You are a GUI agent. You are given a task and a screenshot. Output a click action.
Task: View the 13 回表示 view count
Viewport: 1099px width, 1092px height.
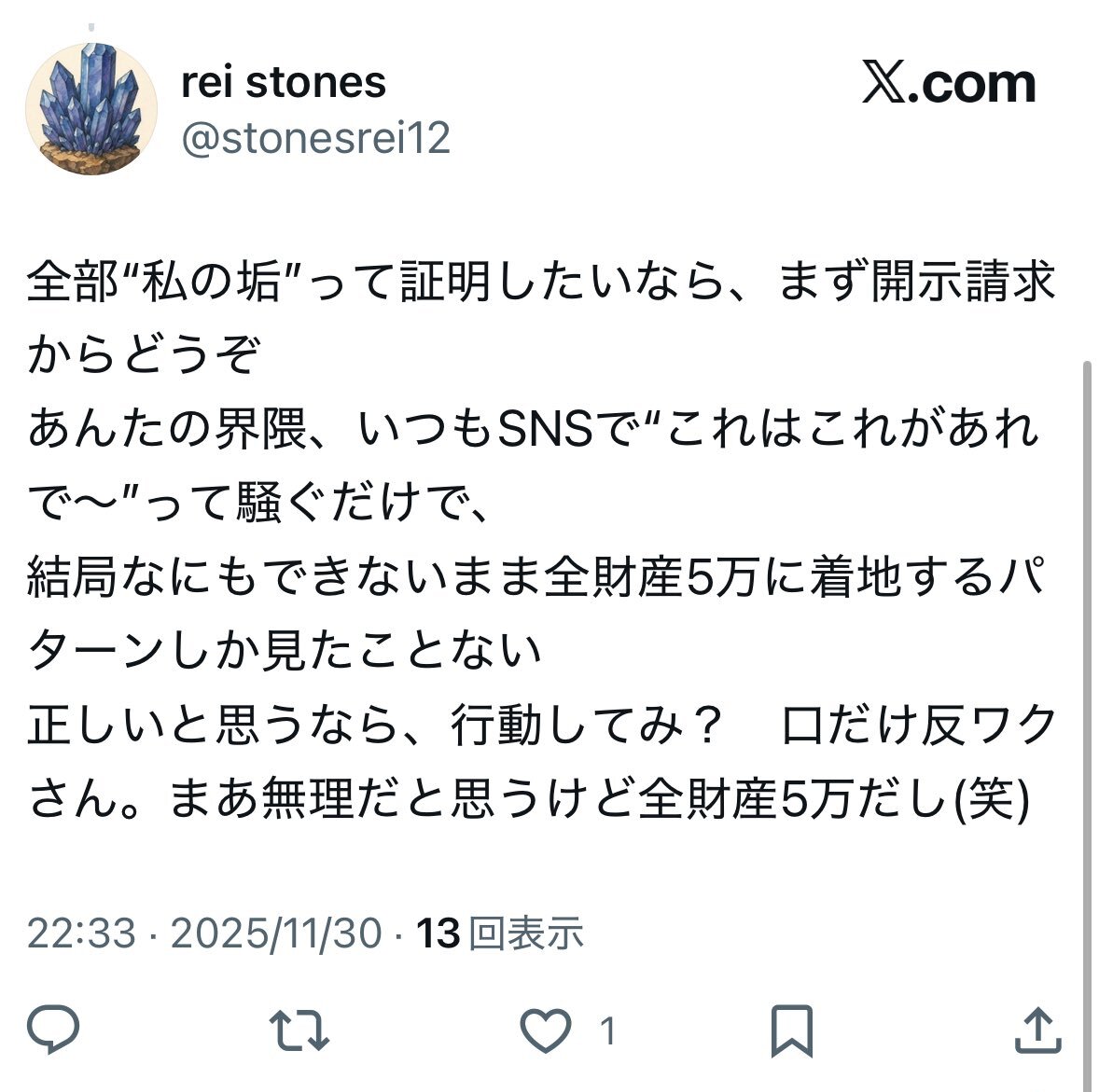point(500,933)
